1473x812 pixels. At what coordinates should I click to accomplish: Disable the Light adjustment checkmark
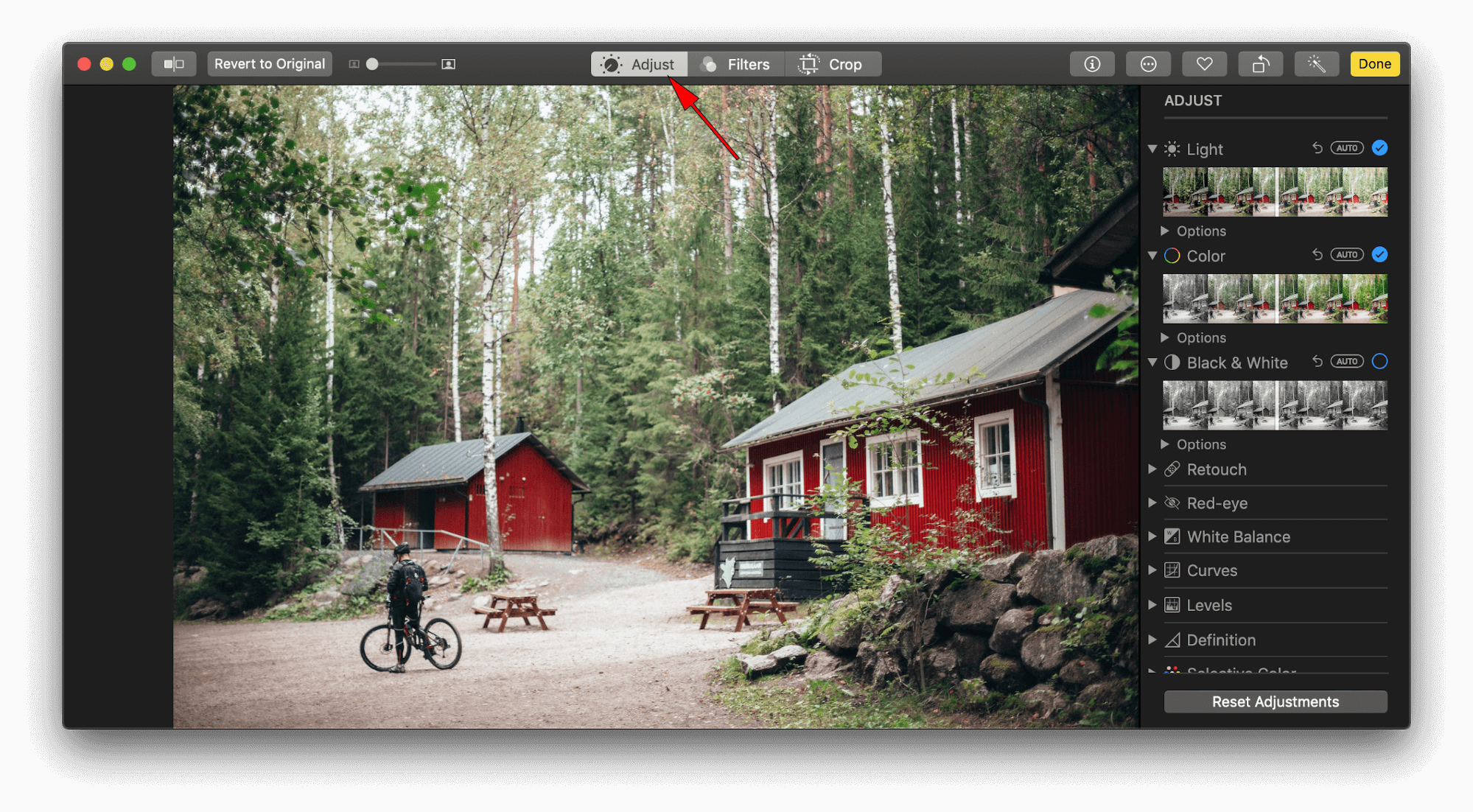1380,148
